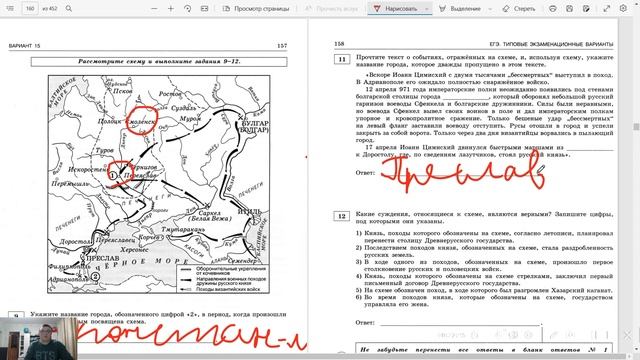
Task: Print the PDF document
Action: point(553,9)
